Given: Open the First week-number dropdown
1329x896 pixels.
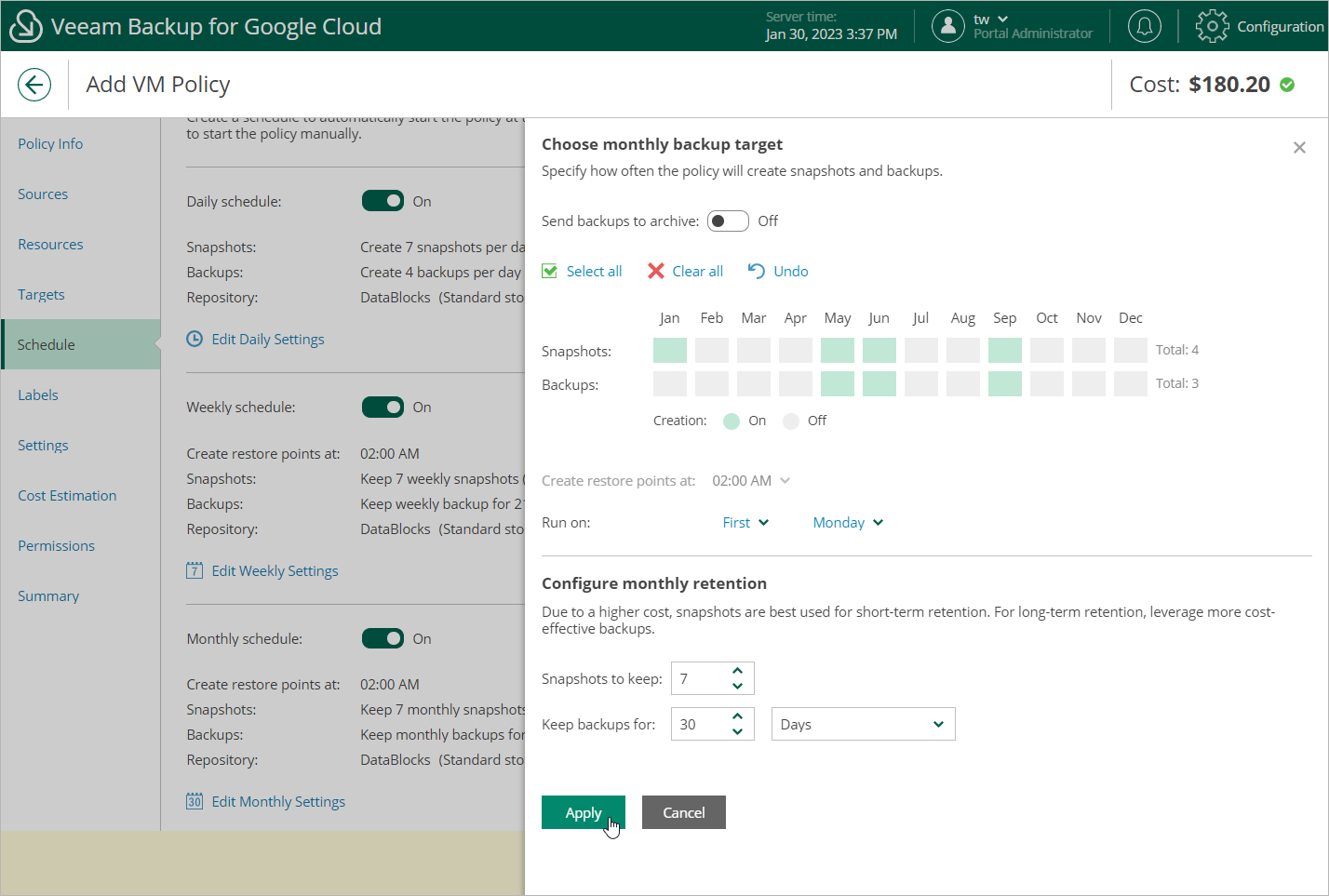Looking at the screenshot, I should (x=745, y=523).
